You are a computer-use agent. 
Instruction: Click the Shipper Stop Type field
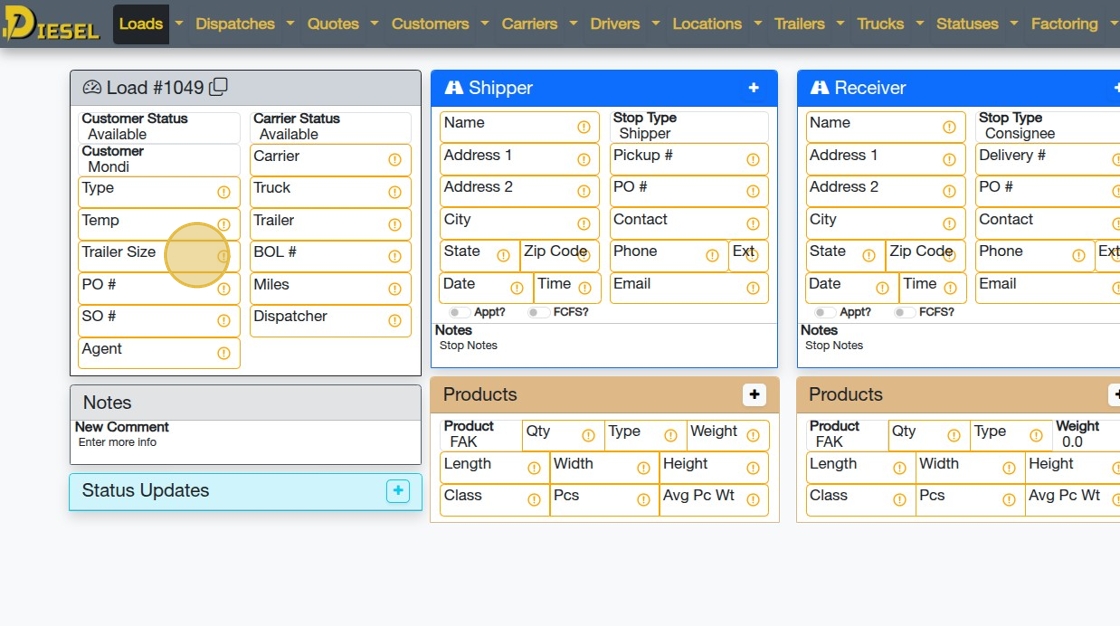[x=689, y=126]
